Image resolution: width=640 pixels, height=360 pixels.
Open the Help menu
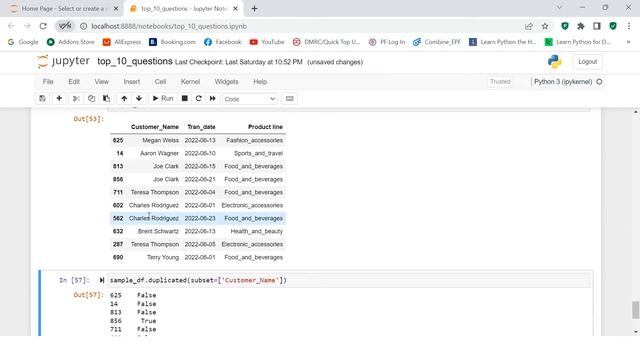(260, 82)
